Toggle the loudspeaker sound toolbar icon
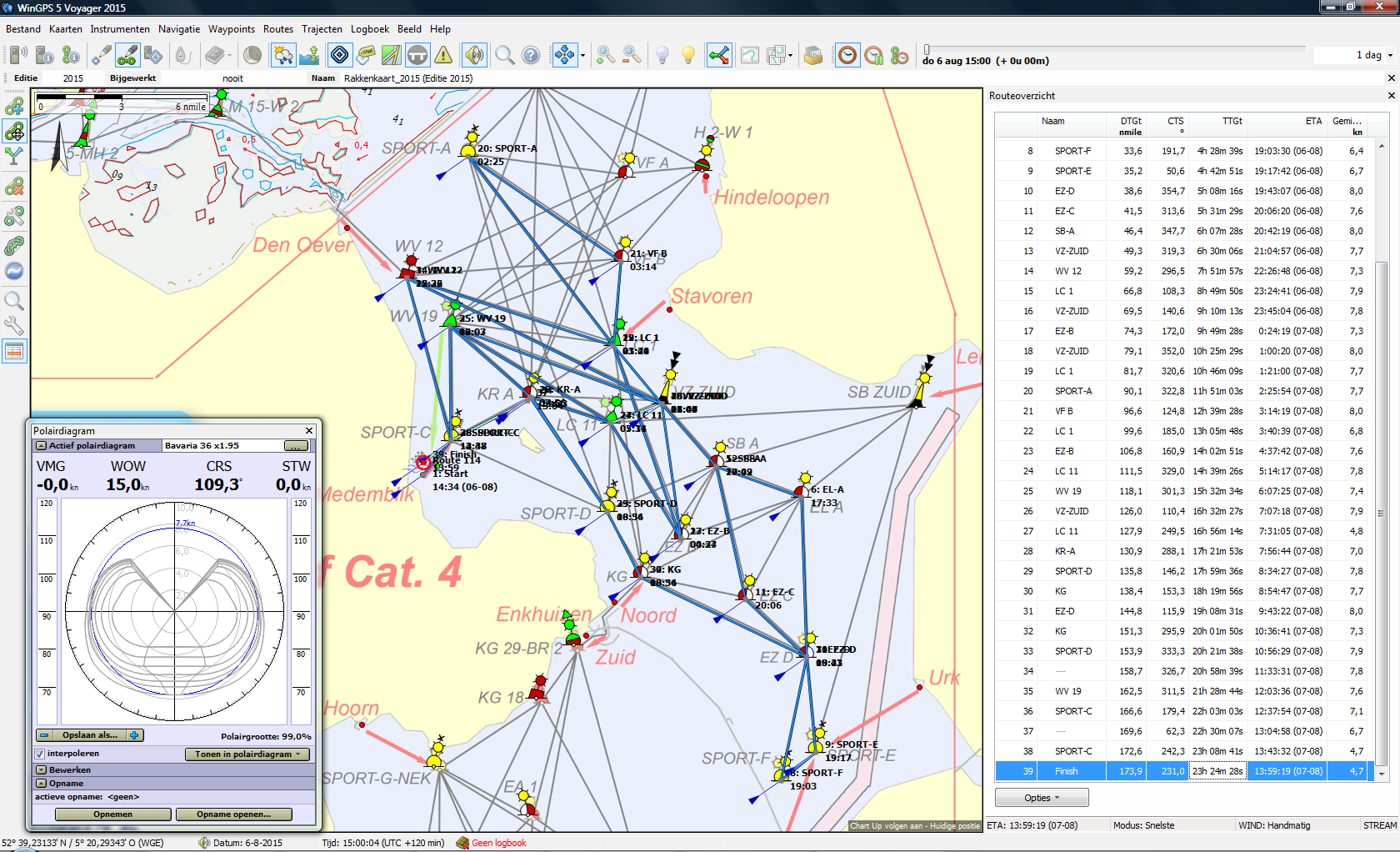Viewport: 1400px width, 852px height. [474, 56]
